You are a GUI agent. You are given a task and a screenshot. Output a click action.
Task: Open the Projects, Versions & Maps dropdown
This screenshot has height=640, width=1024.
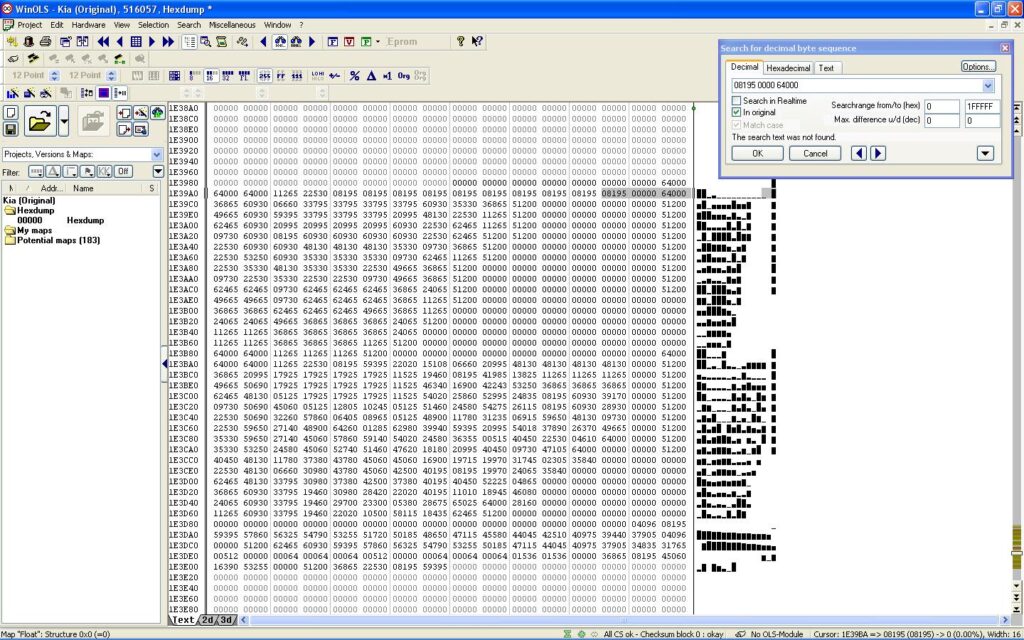156,155
